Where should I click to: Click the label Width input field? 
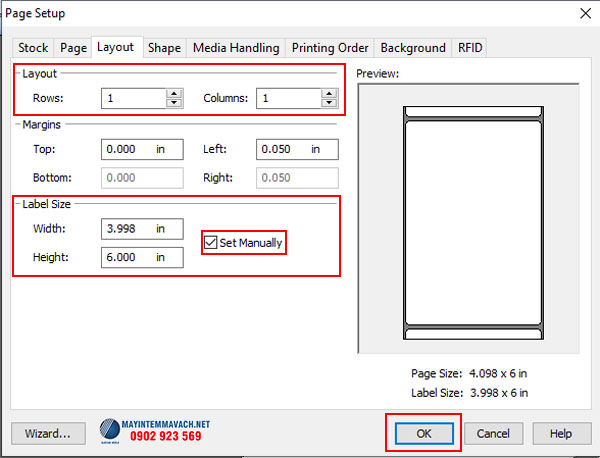[x=130, y=229]
